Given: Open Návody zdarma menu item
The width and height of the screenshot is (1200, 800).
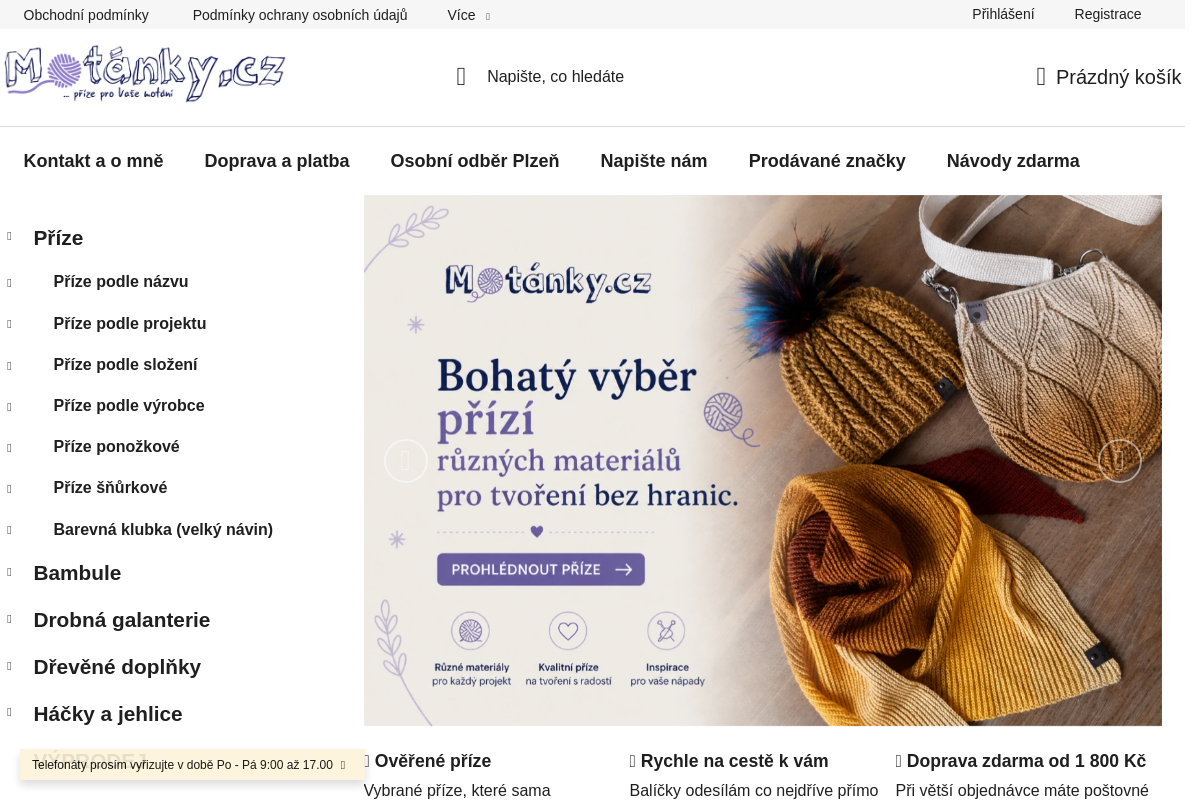Looking at the screenshot, I should [x=1013, y=161].
